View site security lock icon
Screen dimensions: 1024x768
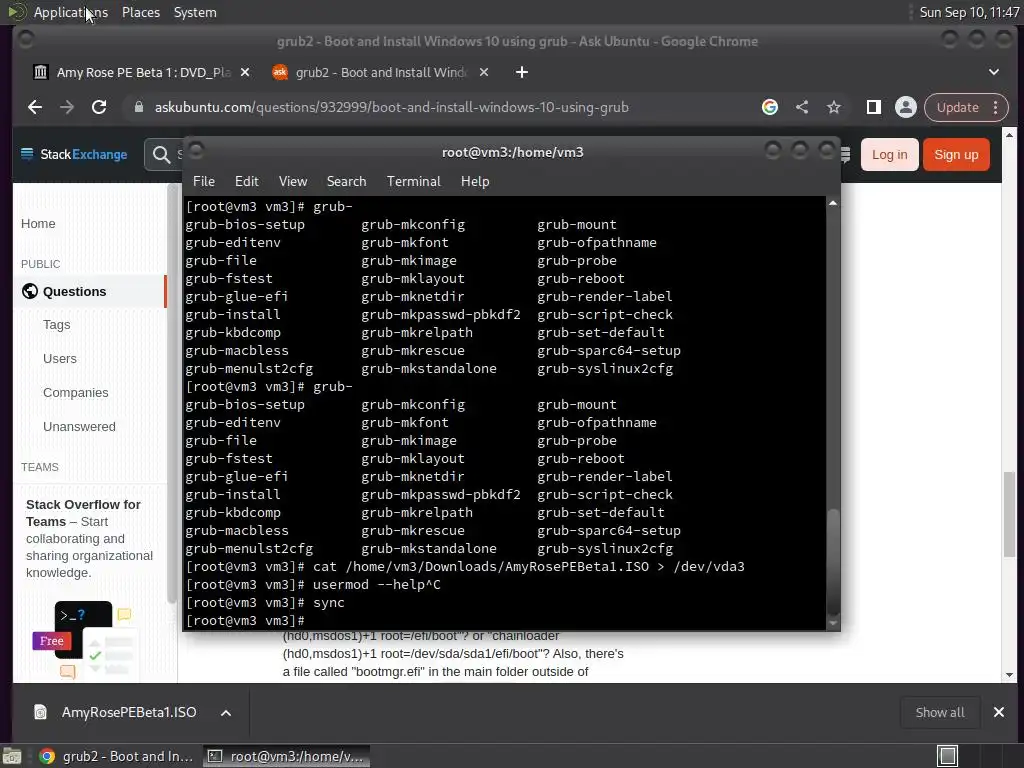click(138, 107)
